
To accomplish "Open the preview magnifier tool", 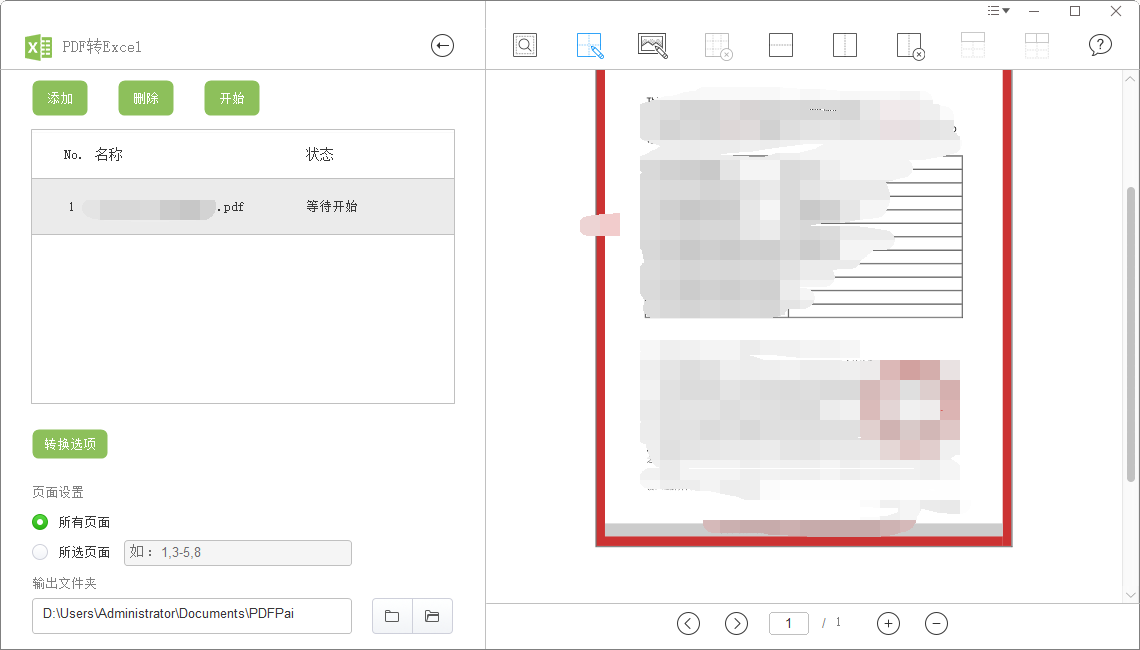I will click(525, 44).
